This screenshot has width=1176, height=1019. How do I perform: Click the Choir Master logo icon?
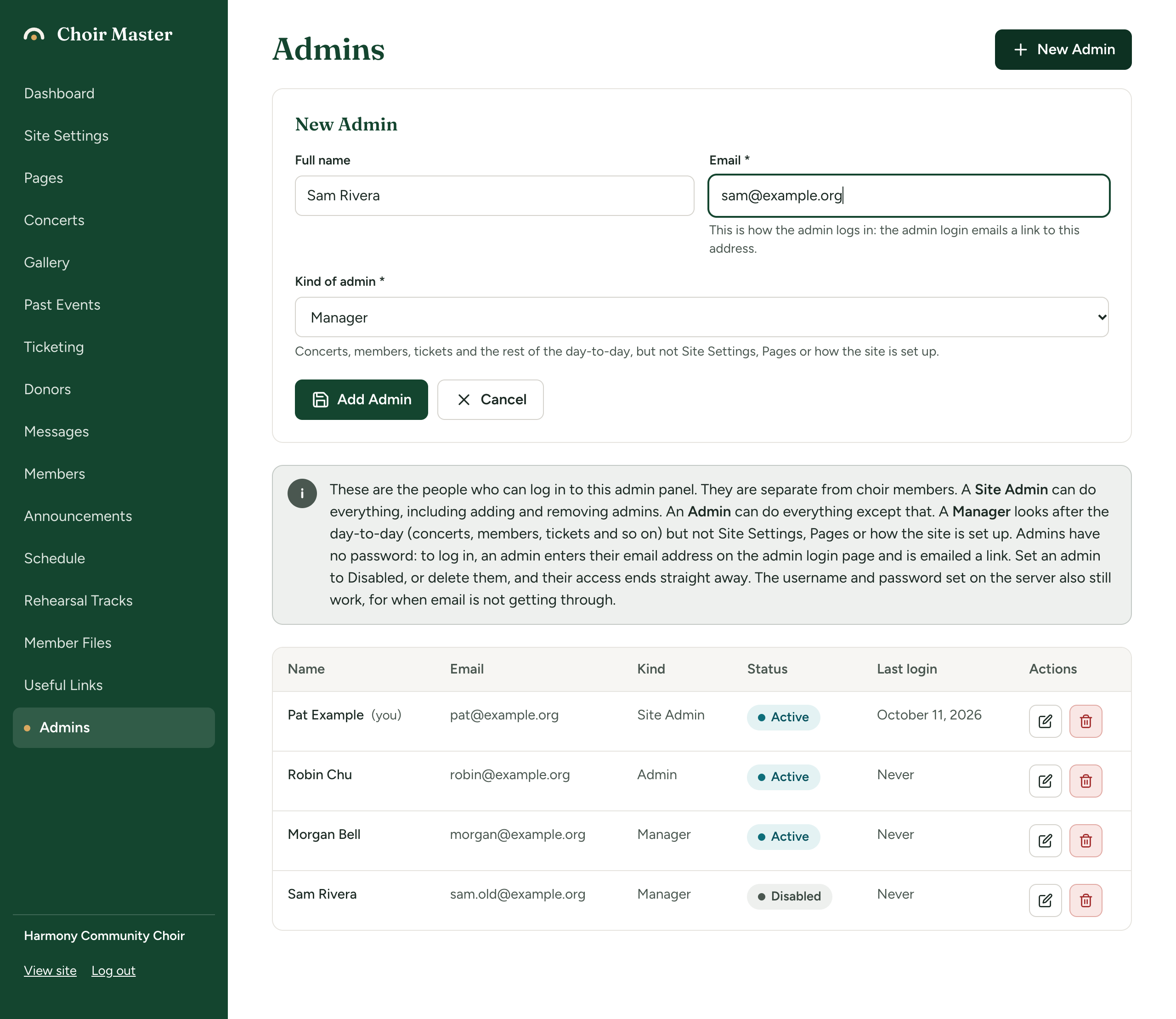(x=34, y=35)
